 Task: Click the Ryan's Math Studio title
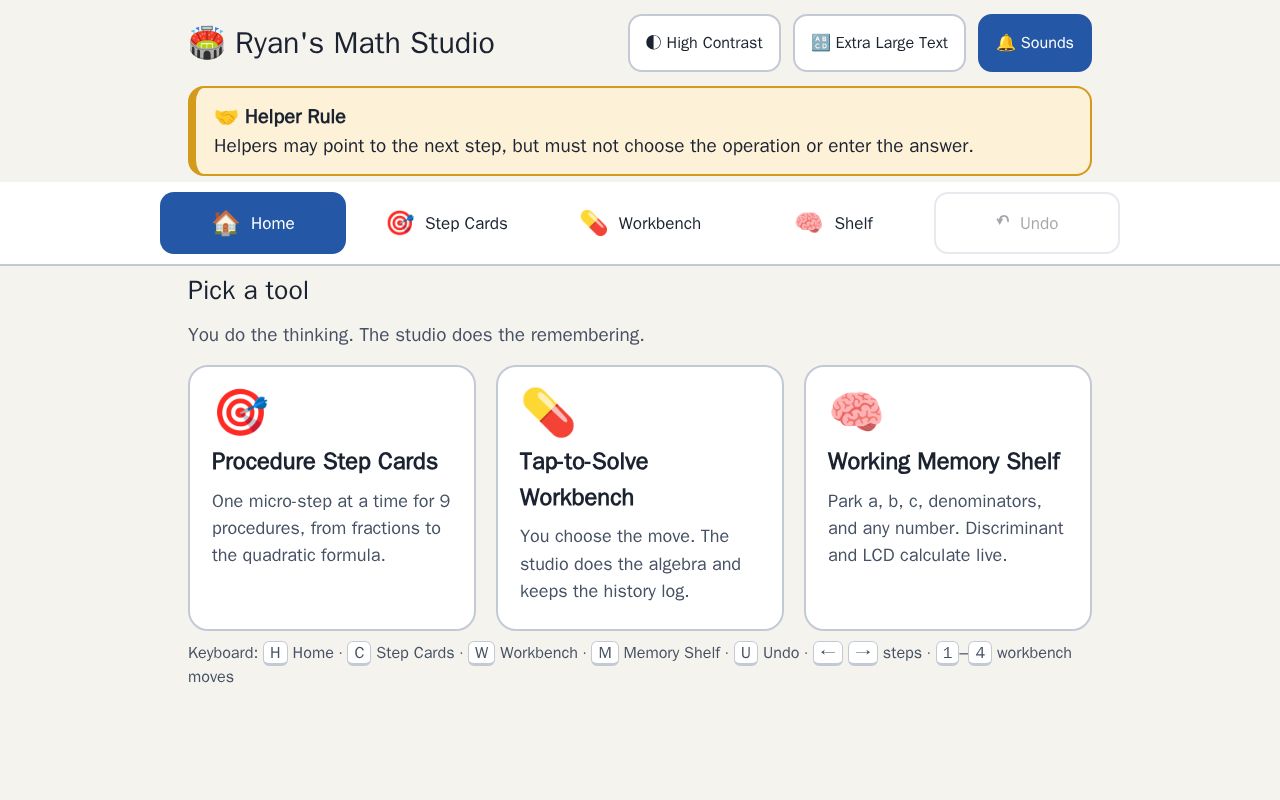coord(365,43)
